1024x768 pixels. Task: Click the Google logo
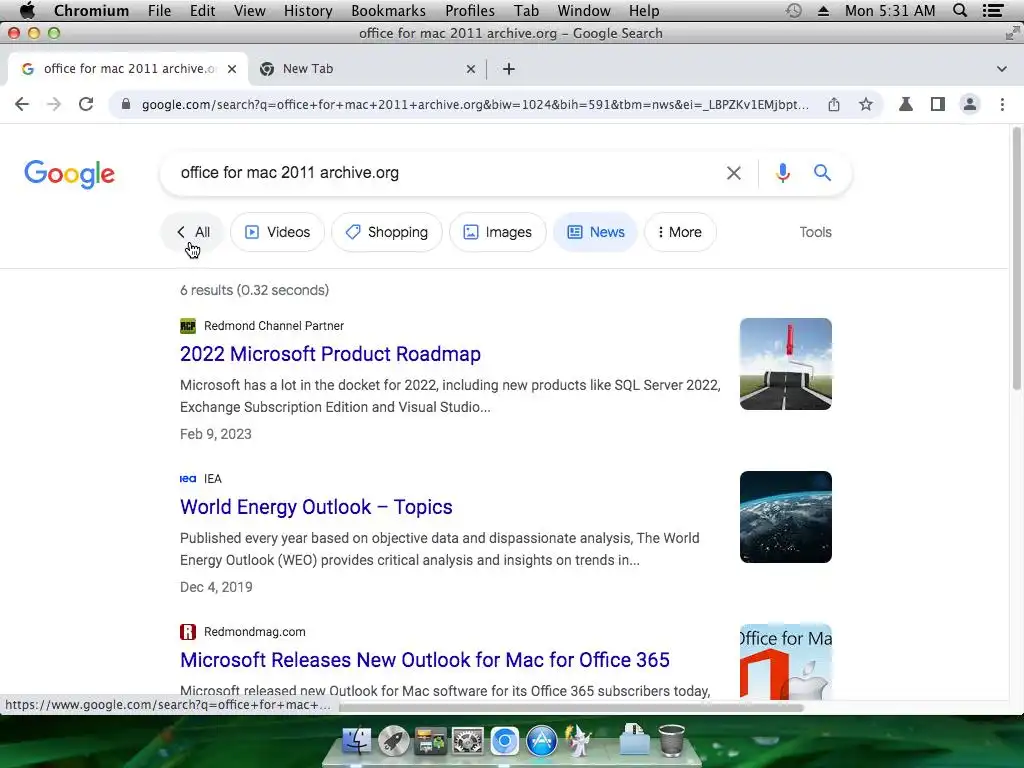[69, 174]
